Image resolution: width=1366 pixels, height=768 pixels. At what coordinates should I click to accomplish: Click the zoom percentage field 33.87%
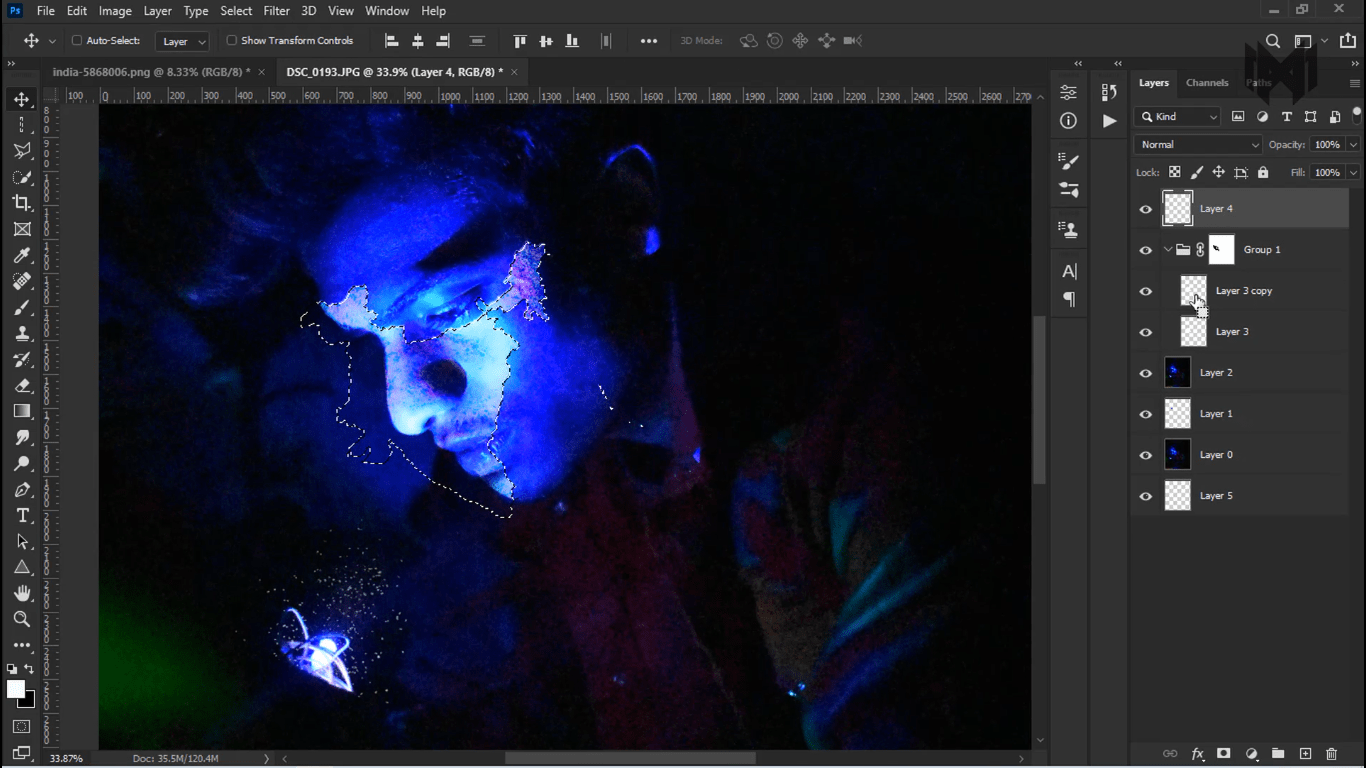pyautogui.click(x=66, y=759)
